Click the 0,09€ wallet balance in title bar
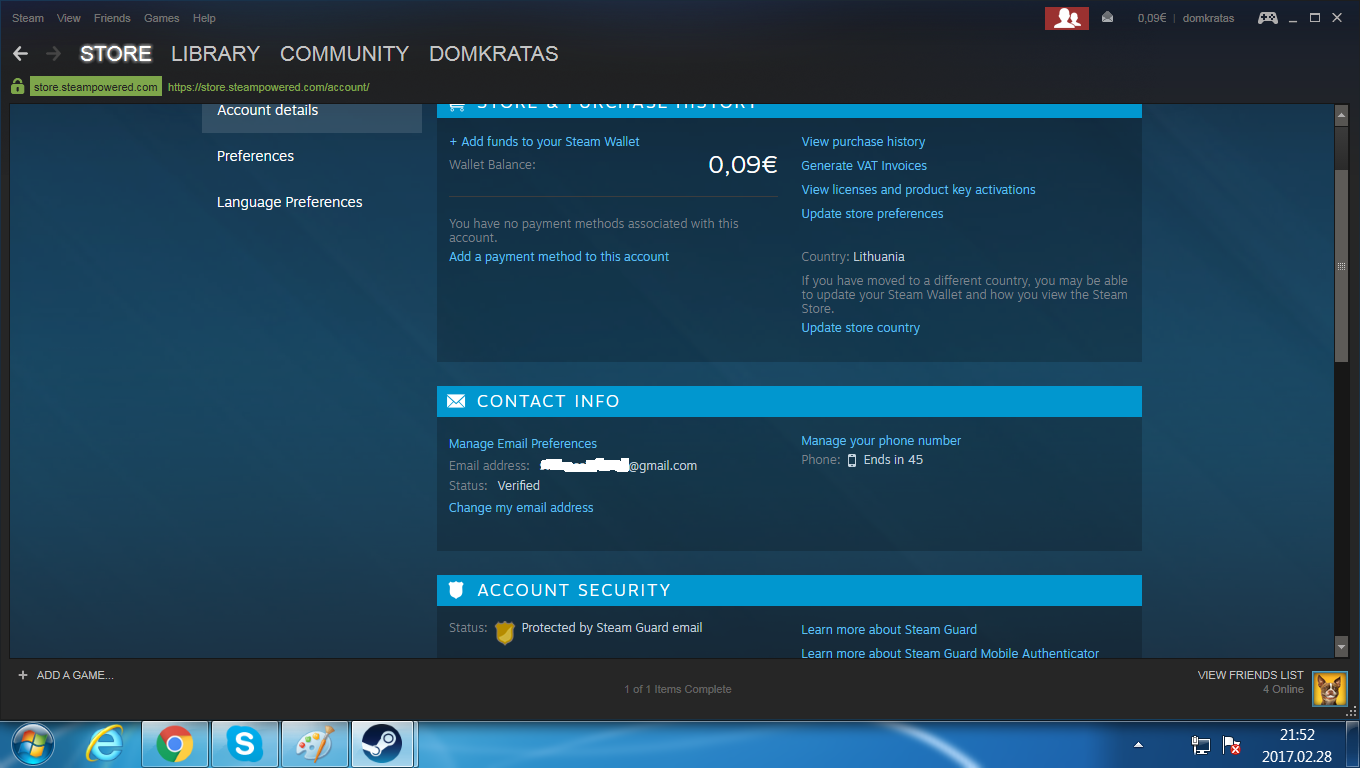The image size is (1360, 768). (x=1151, y=18)
